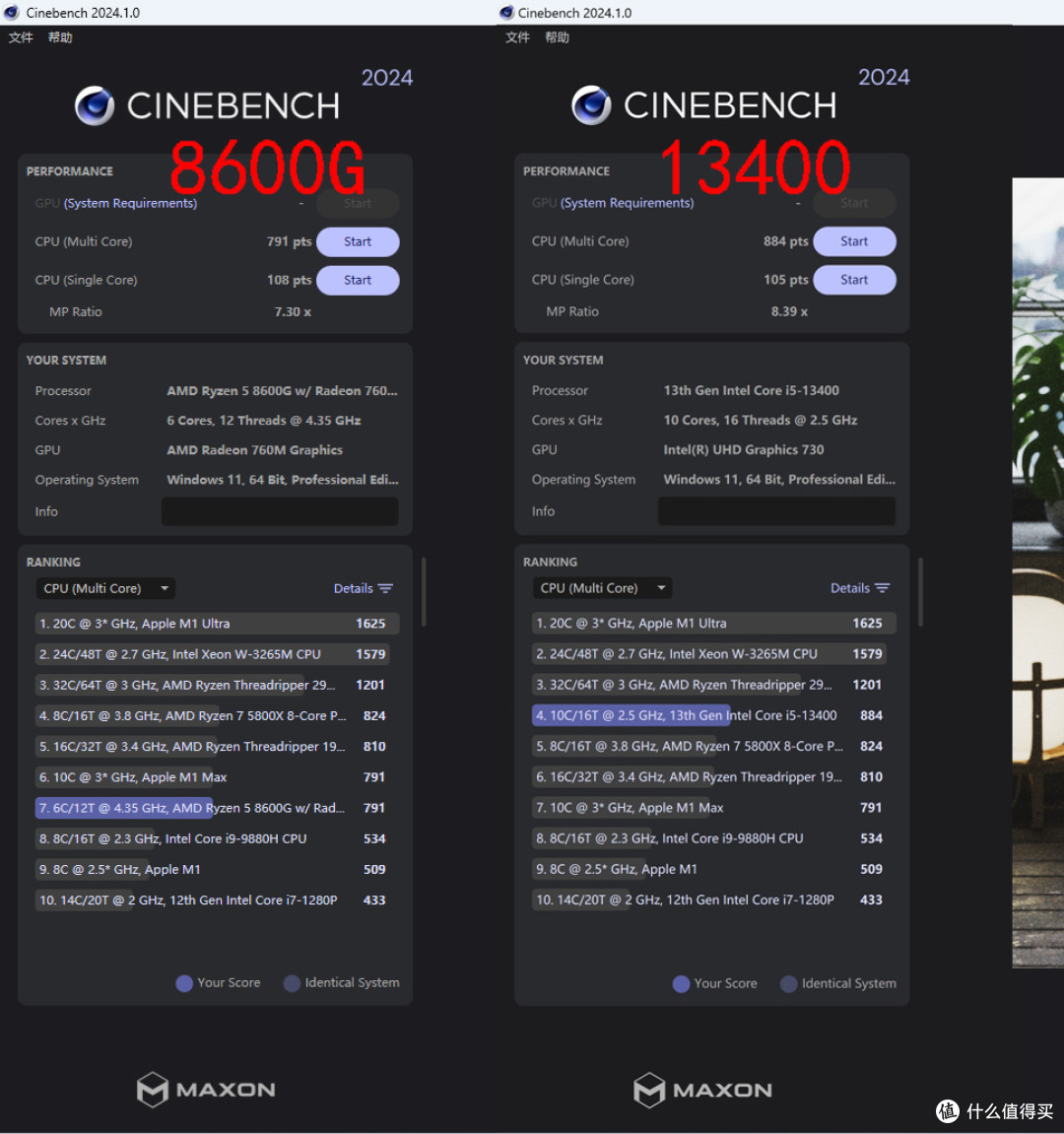Screen dimensions: 1064x1134
Task: Select Core i9-9880H row in left ranking
Action: pyautogui.click(x=217, y=838)
